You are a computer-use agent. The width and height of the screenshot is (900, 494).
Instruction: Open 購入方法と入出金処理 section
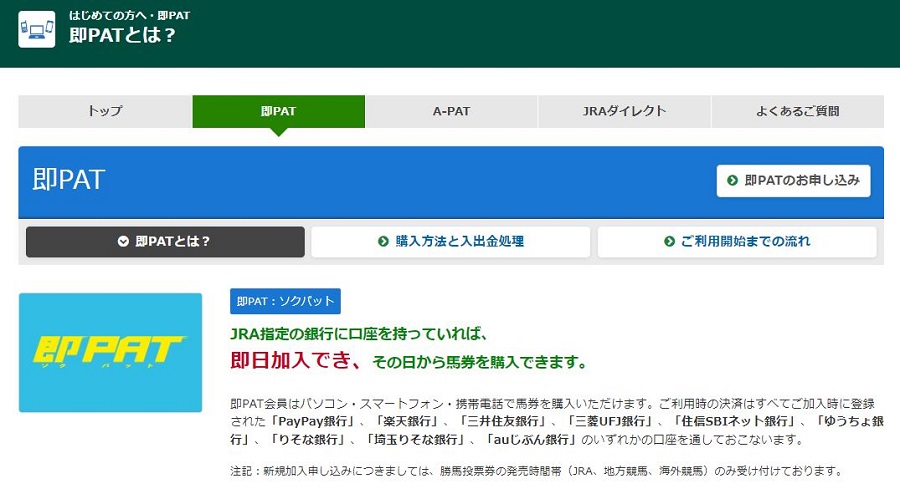click(451, 242)
